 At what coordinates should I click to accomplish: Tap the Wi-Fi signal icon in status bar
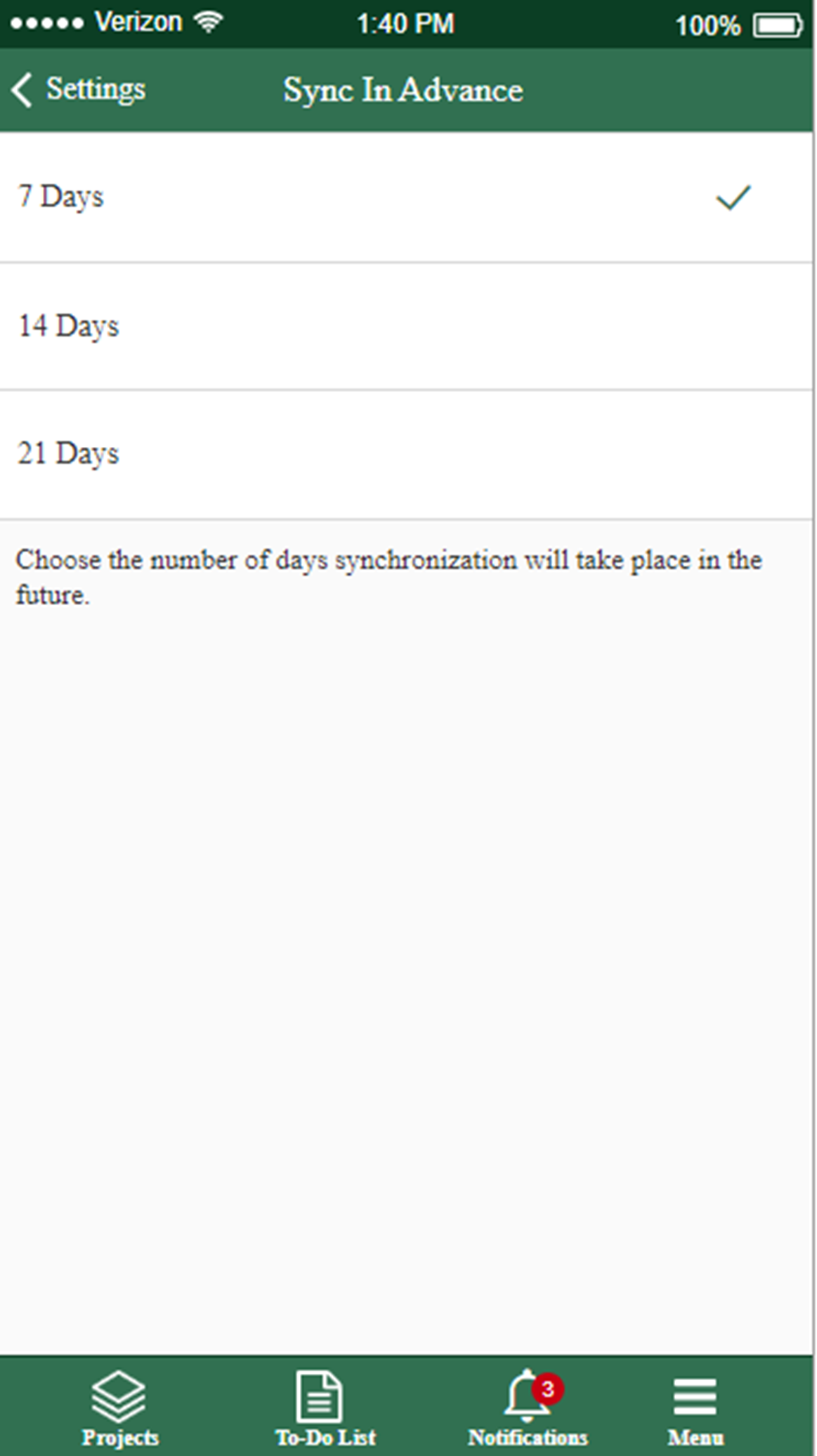[x=209, y=23]
